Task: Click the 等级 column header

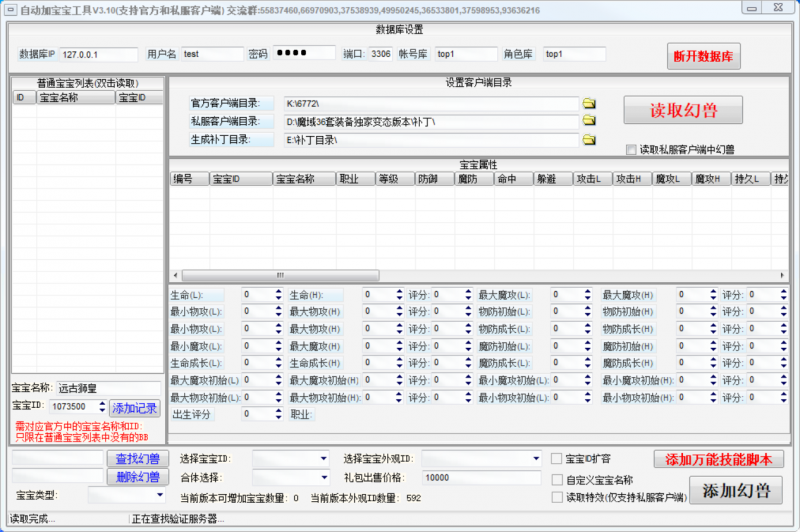Action: [x=395, y=179]
